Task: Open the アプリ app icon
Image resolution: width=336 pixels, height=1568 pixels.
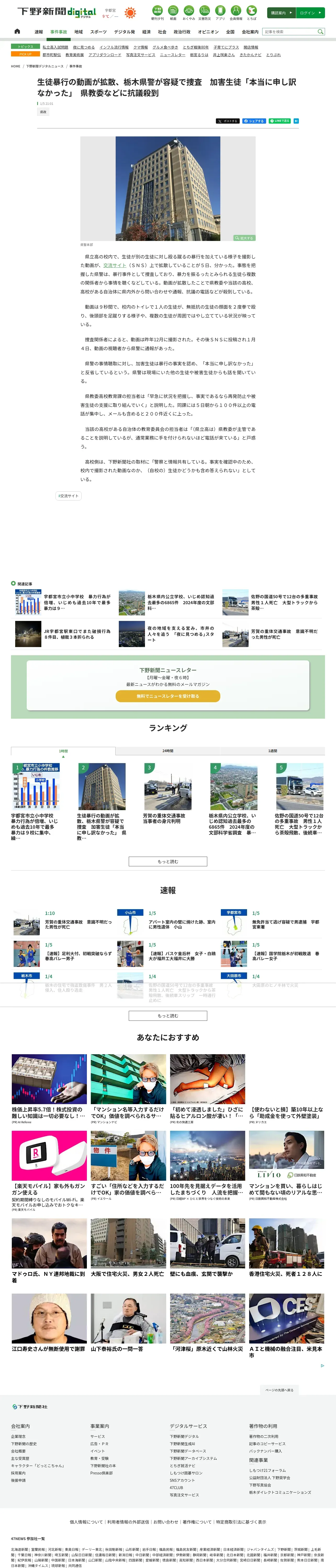Action: pyautogui.click(x=220, y=13)
